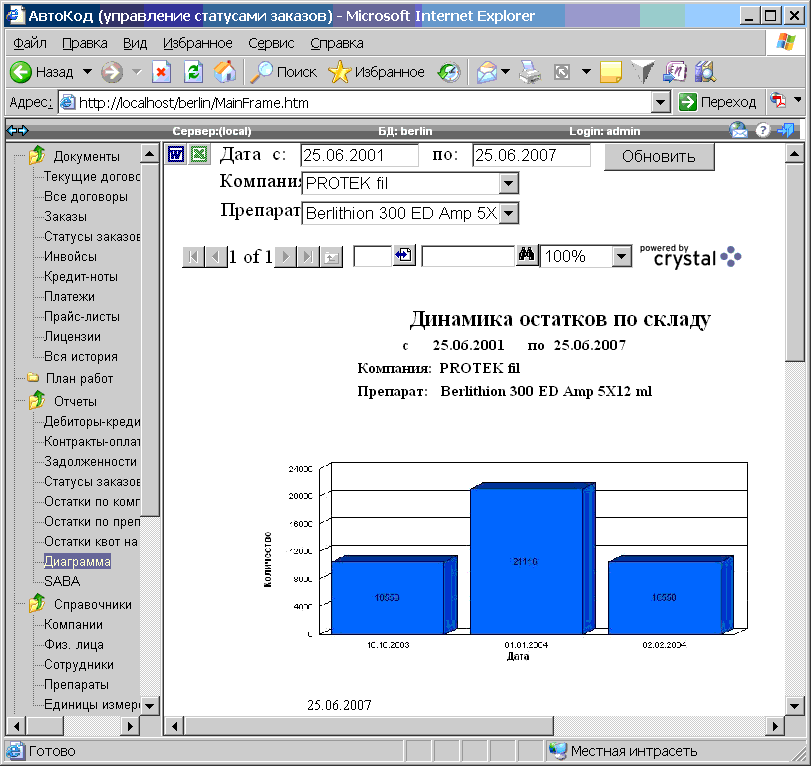
Task: Click the go-to-page icon in report toolbar
Action: pos(404,256)
